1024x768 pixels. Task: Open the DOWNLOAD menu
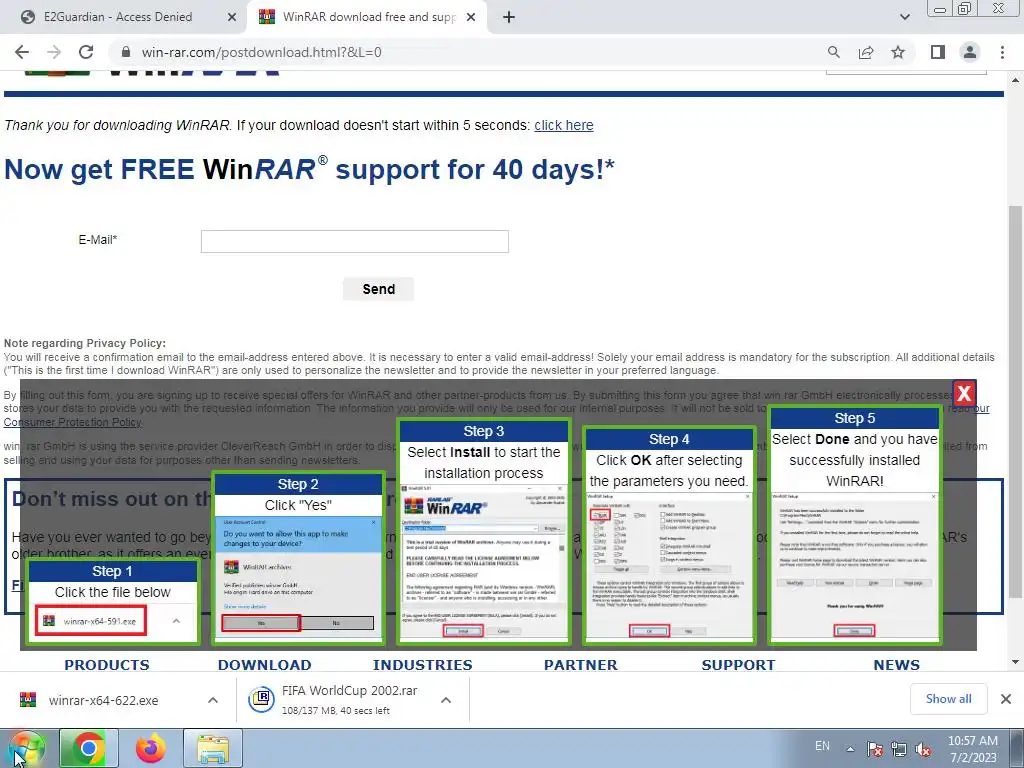[x=264, y=665]
